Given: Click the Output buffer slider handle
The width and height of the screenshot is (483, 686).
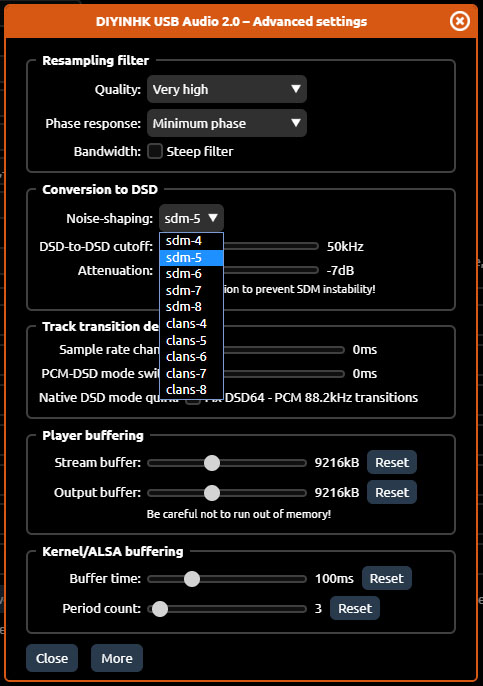Looking at the screenshot, I should [212, 493].
